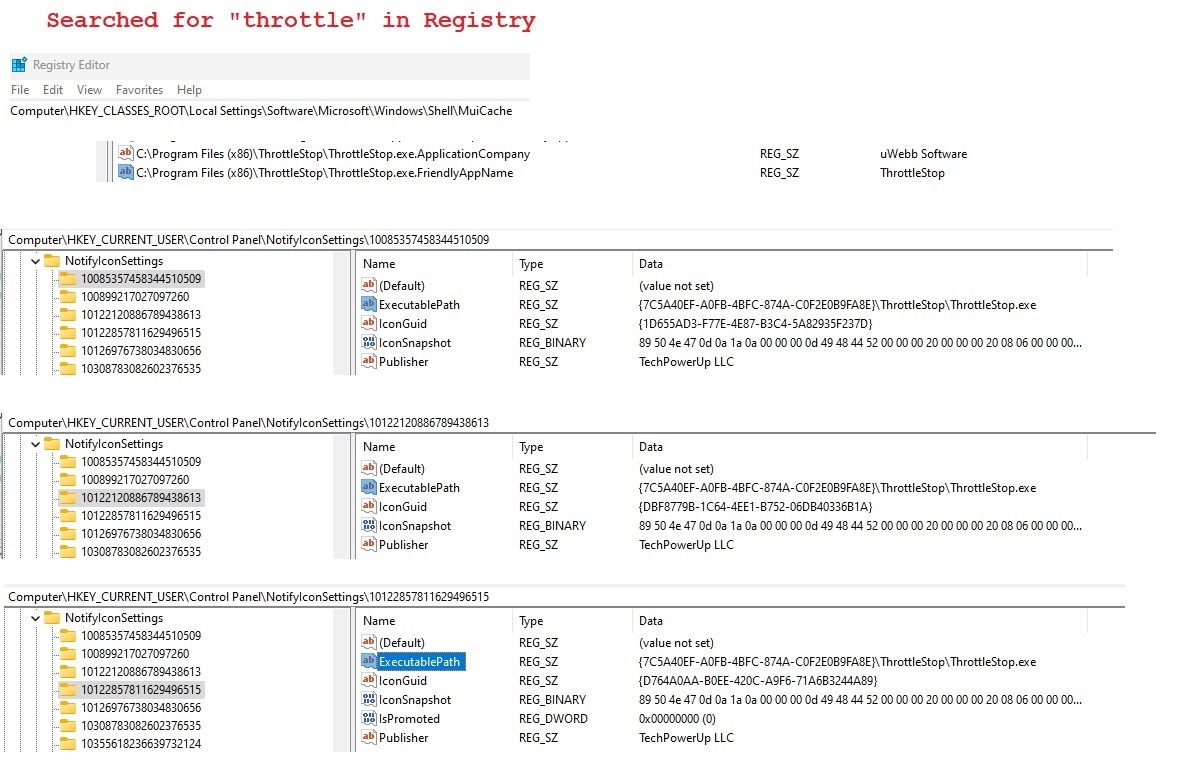Select the ThrottleStop.exe.FriendlyAppName value name
The image size is (1191, 782).
pyautogui.click(x=324, y=173)
